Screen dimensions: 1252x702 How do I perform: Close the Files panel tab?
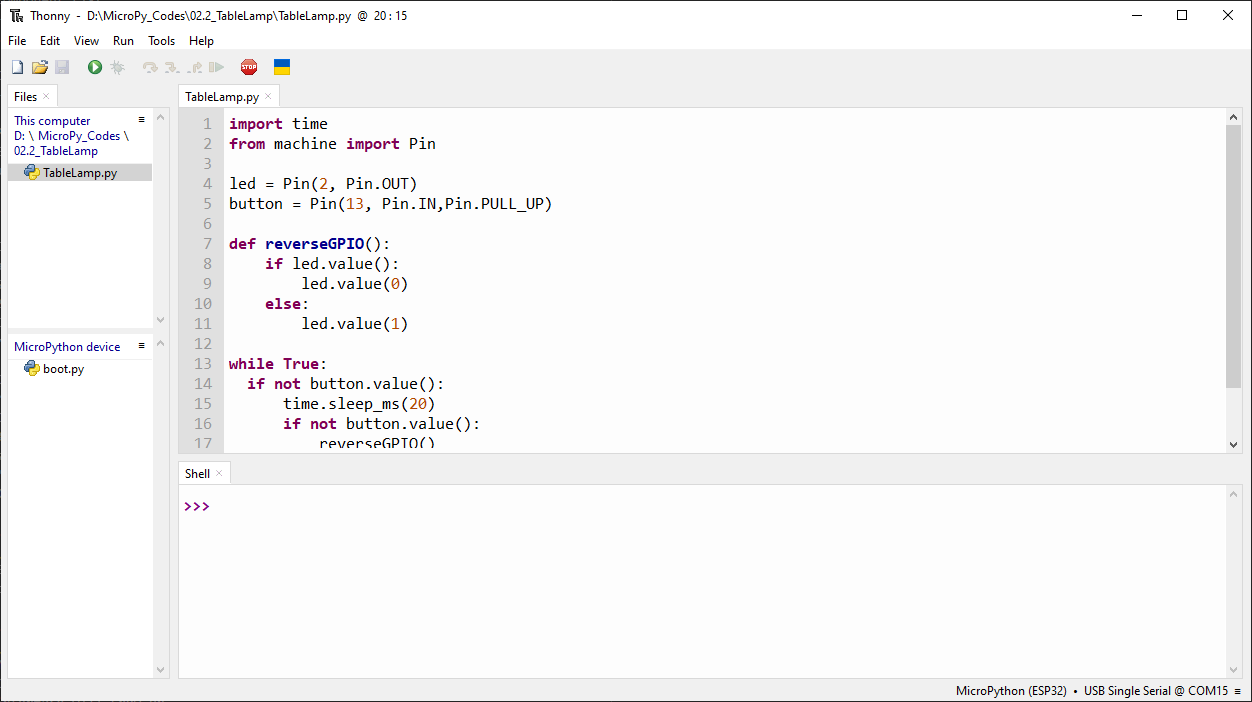[46, 96]
